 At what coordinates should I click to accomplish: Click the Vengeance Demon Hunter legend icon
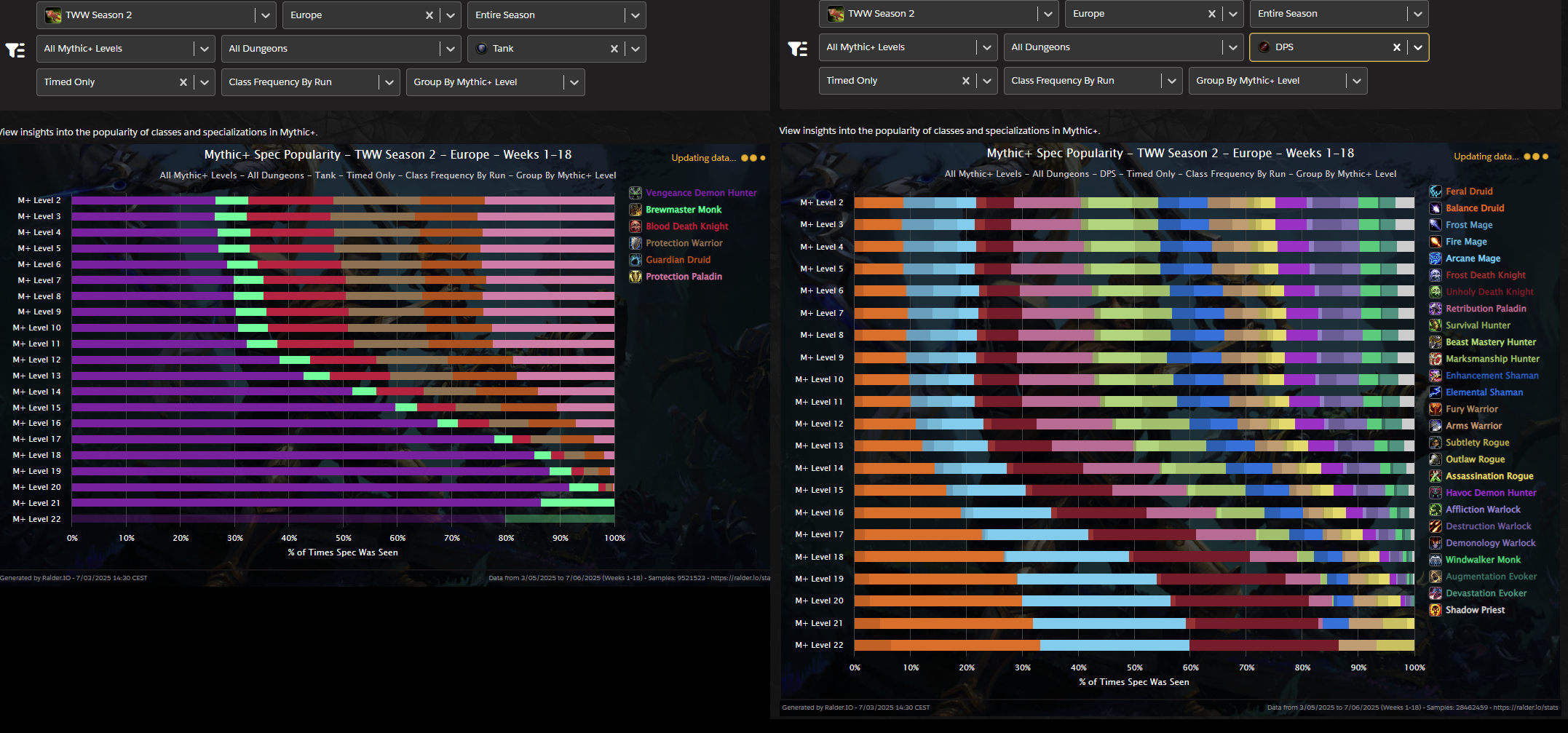(635, 193)
